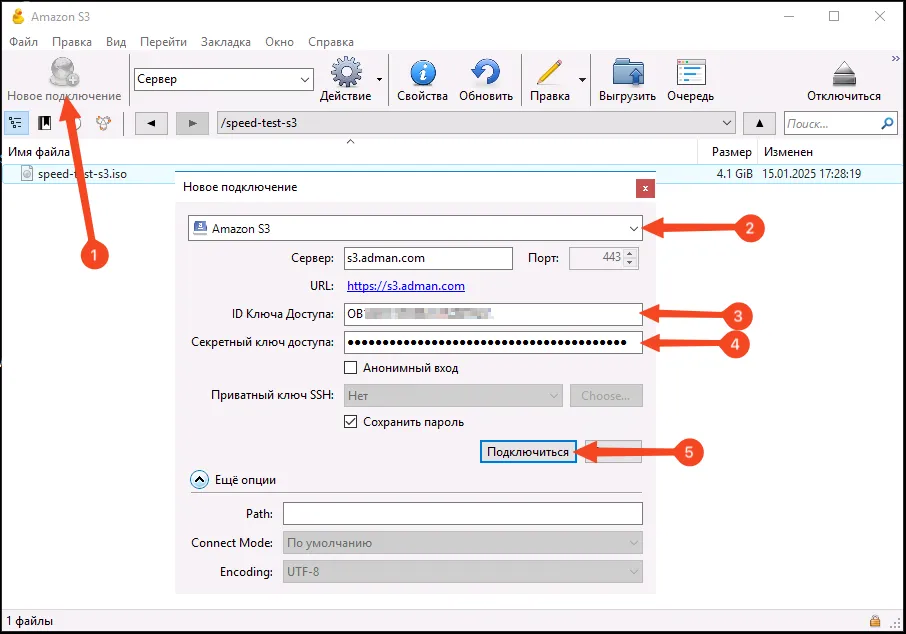The image size is (906, 634).
Task: Click the ID Ключа Доступа field
Action: tap(493, 314)
